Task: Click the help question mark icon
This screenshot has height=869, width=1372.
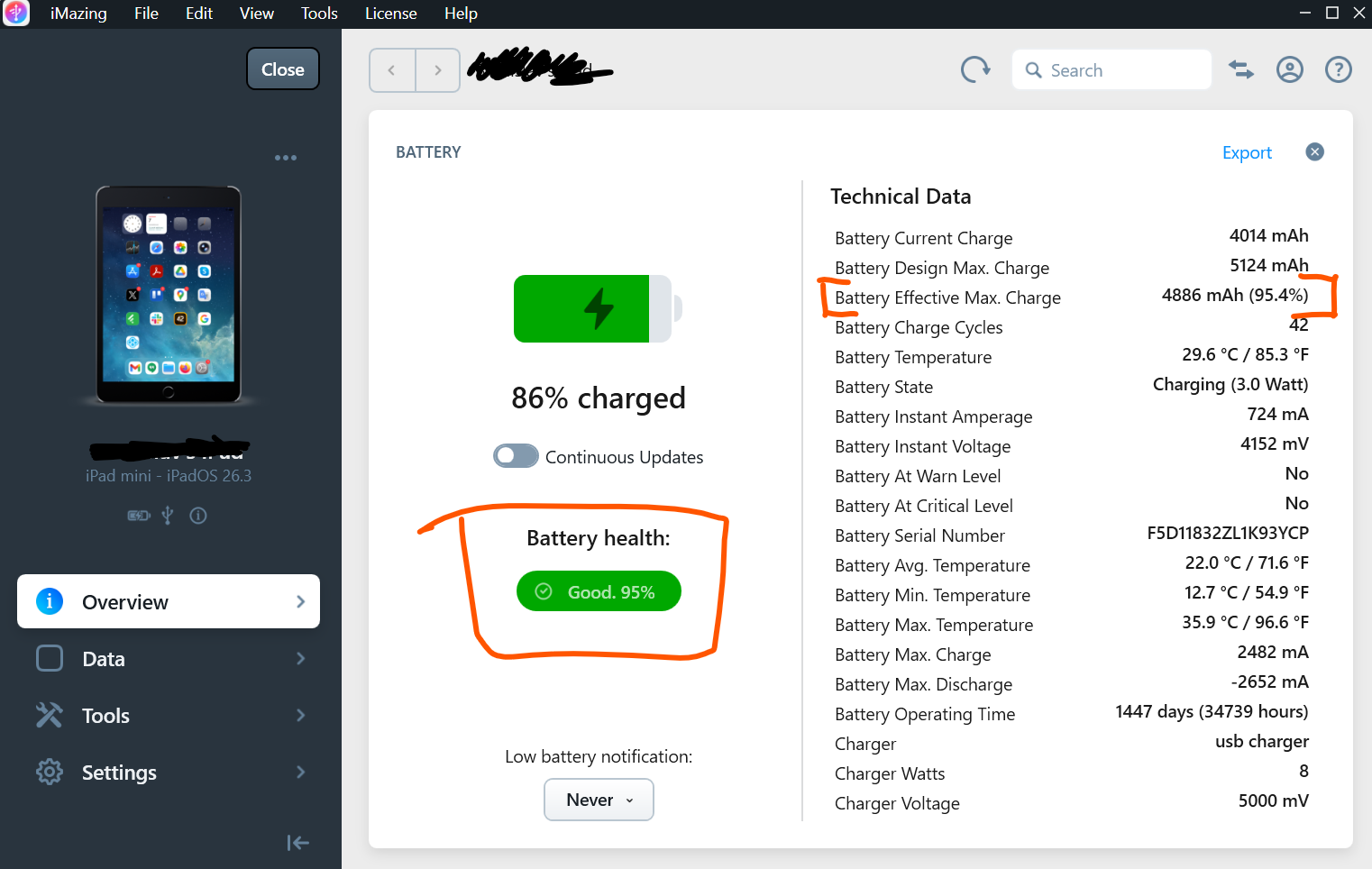Action: pos(1339,69)
